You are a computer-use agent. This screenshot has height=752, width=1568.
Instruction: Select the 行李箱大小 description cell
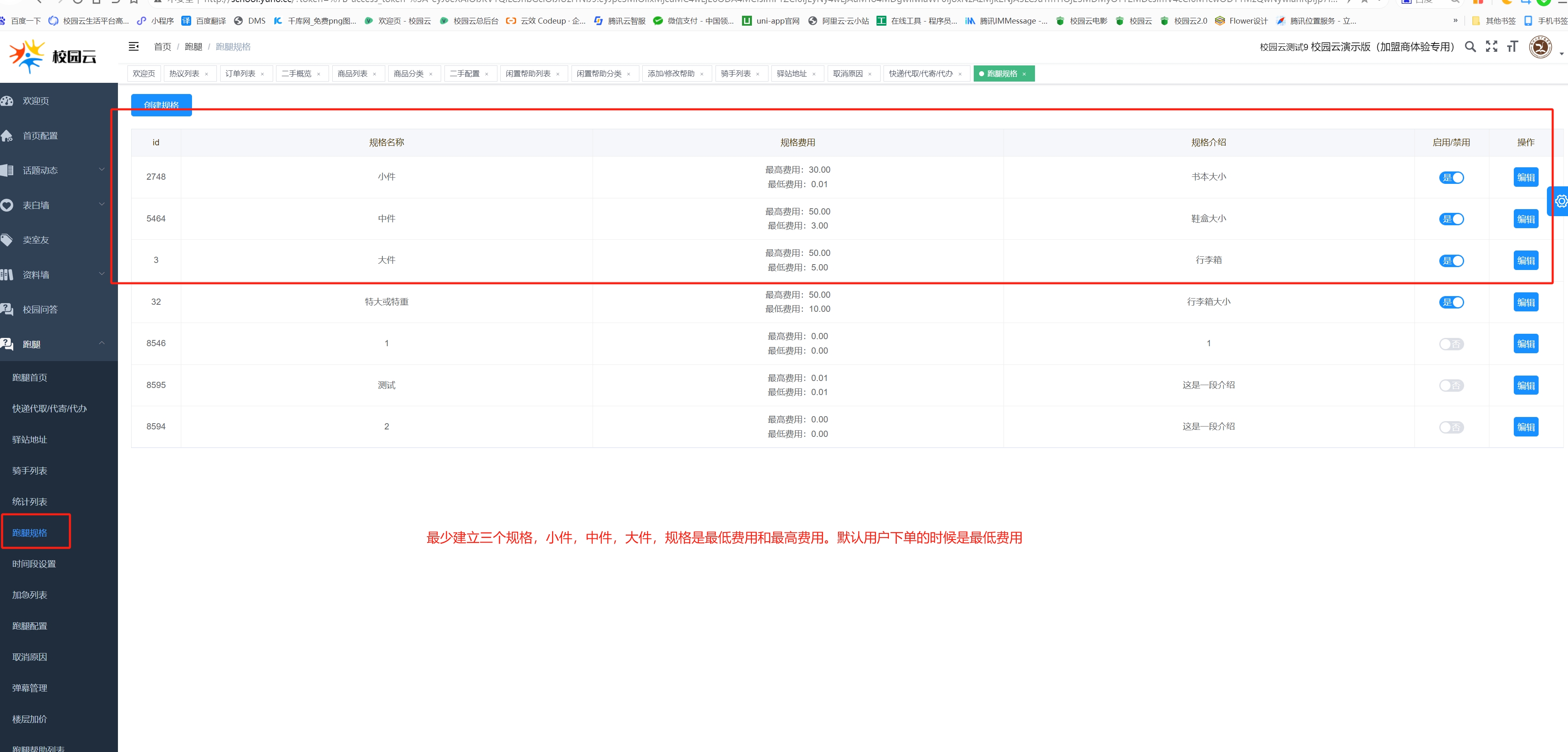tap(1208, 302)
